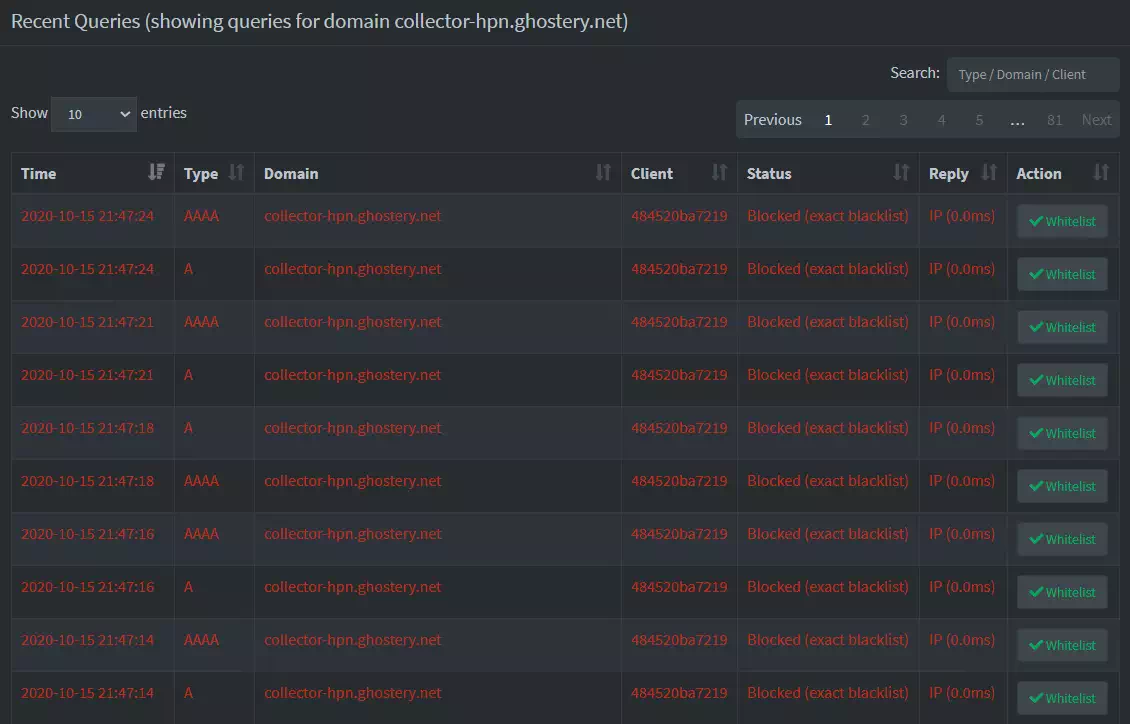Sort by Status column sort icon
Image resolution: width=1130 pixels, height=724 pixels.
901,172
